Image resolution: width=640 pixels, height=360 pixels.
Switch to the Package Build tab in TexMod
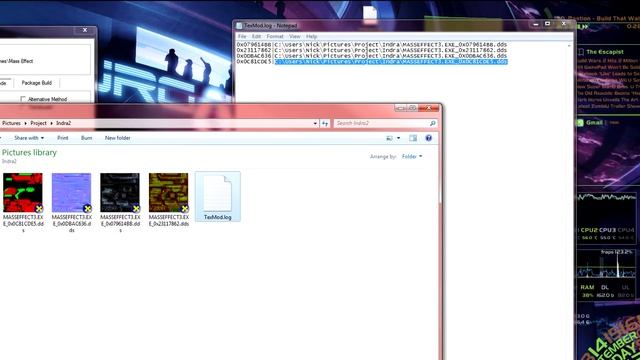pyautogui.click(x=37, y=83)
